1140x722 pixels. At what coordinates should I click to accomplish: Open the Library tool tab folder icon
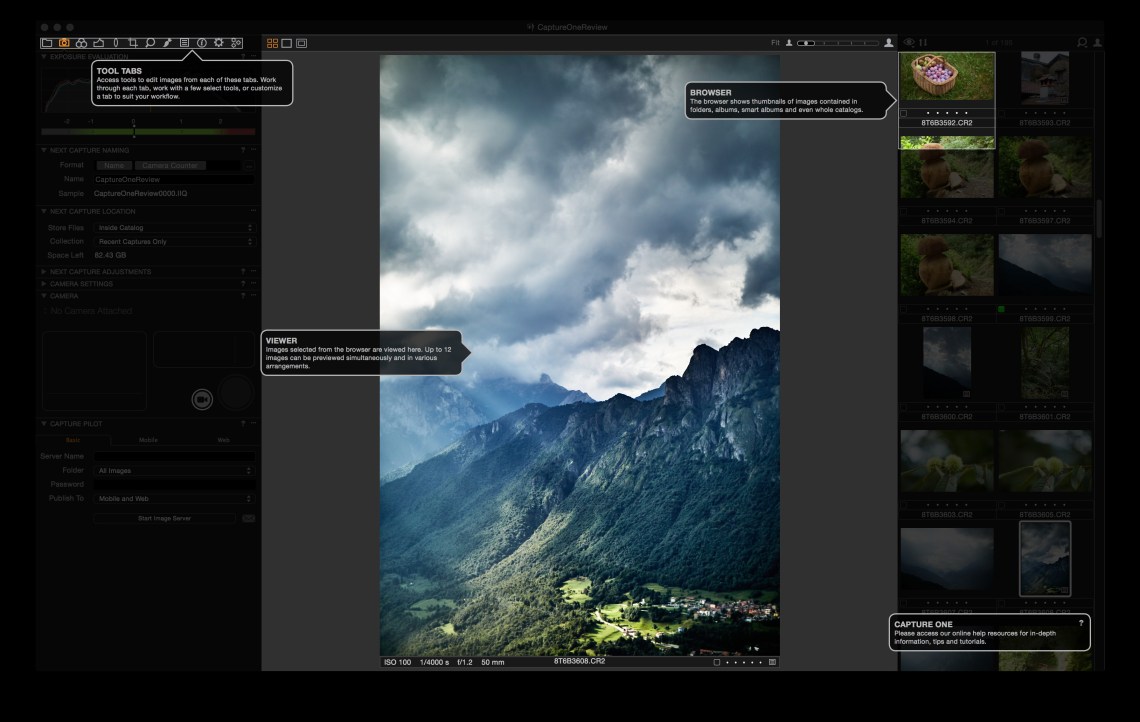tap(47, 43)
